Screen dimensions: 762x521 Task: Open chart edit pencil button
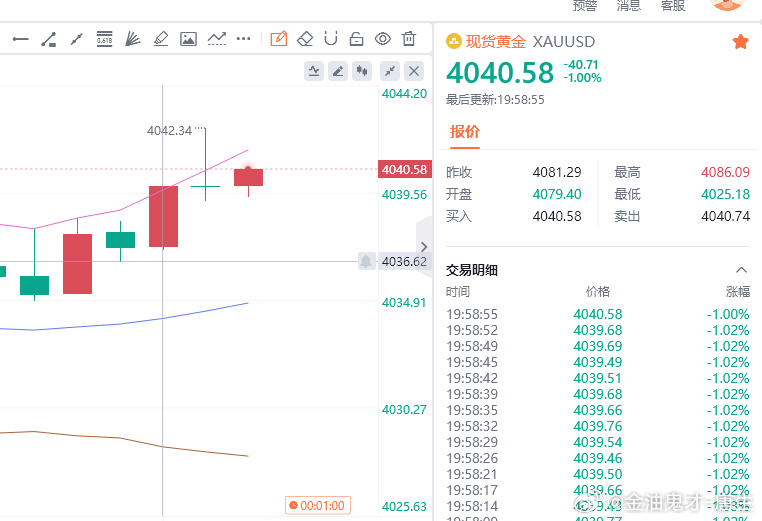pos(338,71)
